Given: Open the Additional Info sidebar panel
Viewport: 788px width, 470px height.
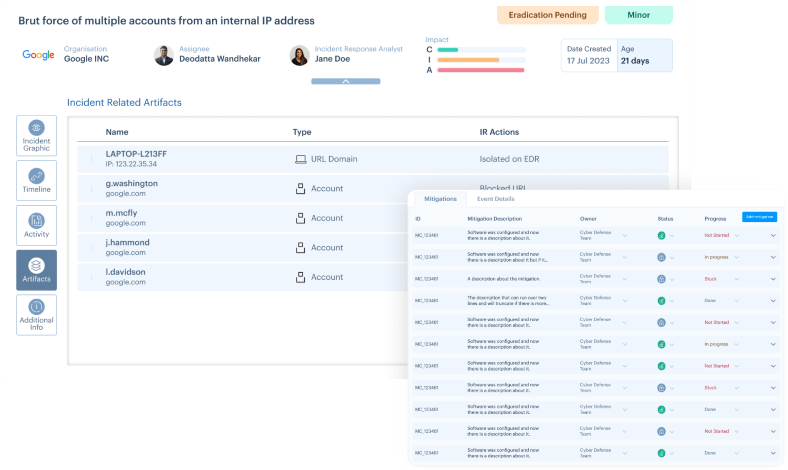Looking at the screenshot, I should point(36,314).
